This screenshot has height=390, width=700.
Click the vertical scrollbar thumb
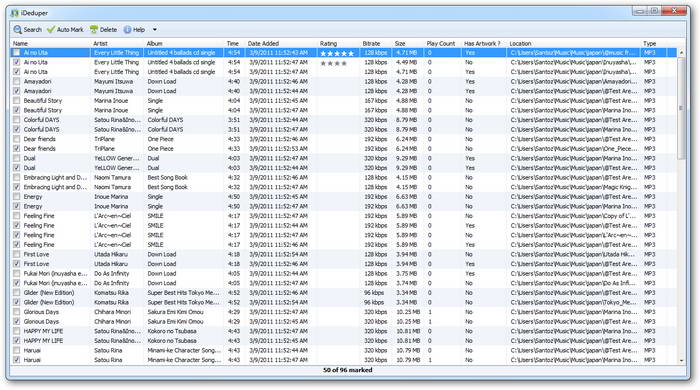[x=681, y=108]
